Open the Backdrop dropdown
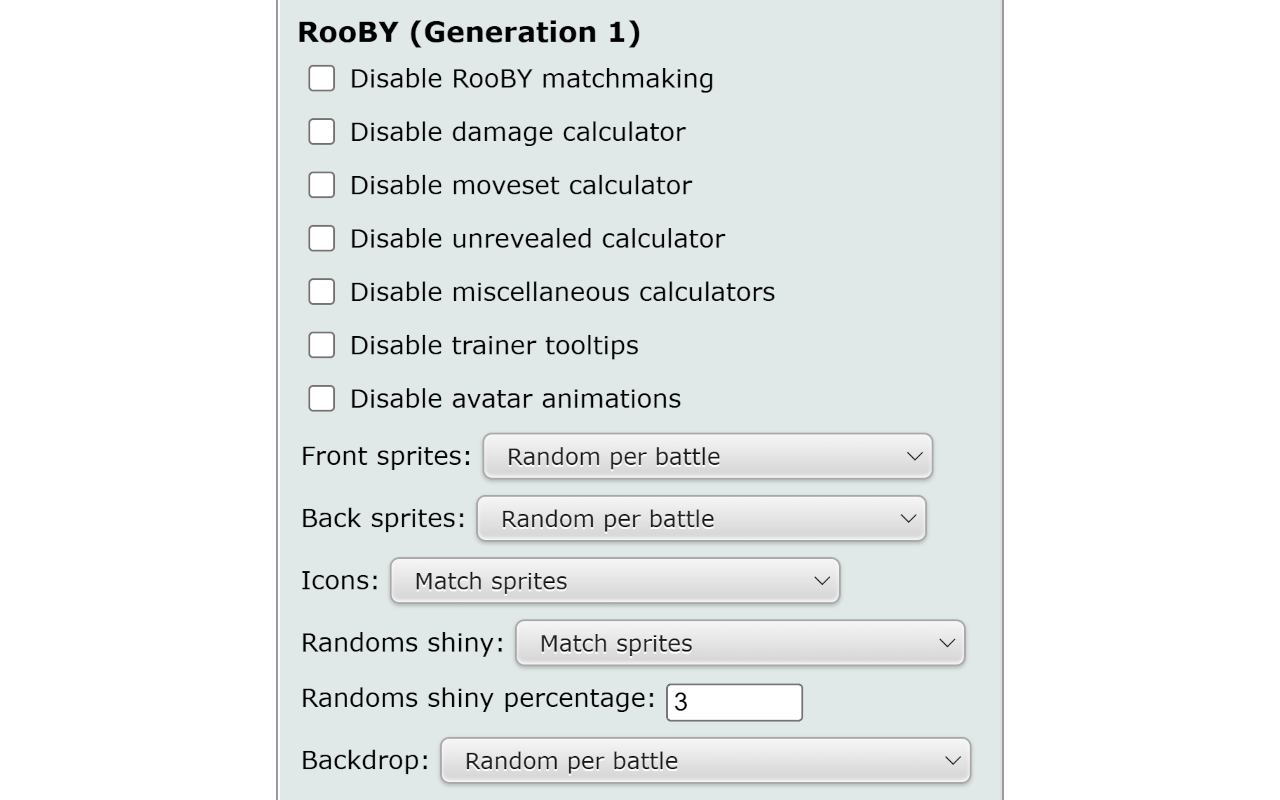The width and height of the screenshot is (1280, 800). [705, 760]
